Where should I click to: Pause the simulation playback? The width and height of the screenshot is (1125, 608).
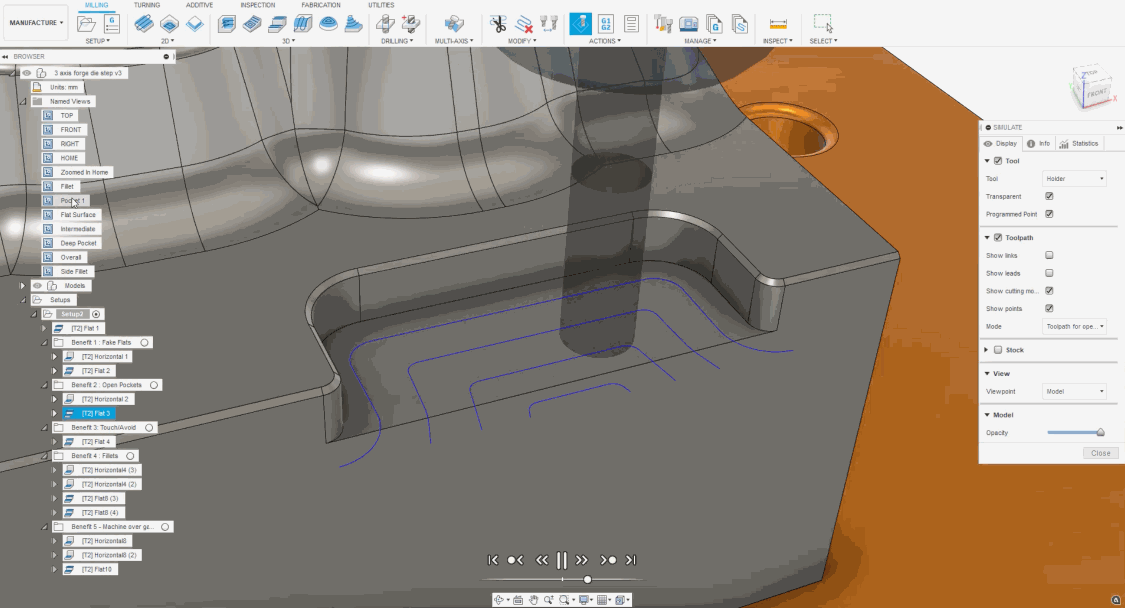click(x=562, y=560)
